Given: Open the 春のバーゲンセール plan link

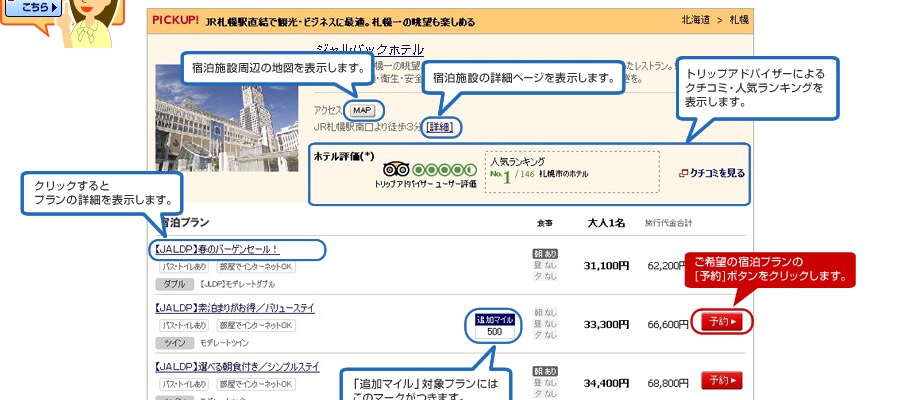Looking at the screenshot, I should point(216,249).
